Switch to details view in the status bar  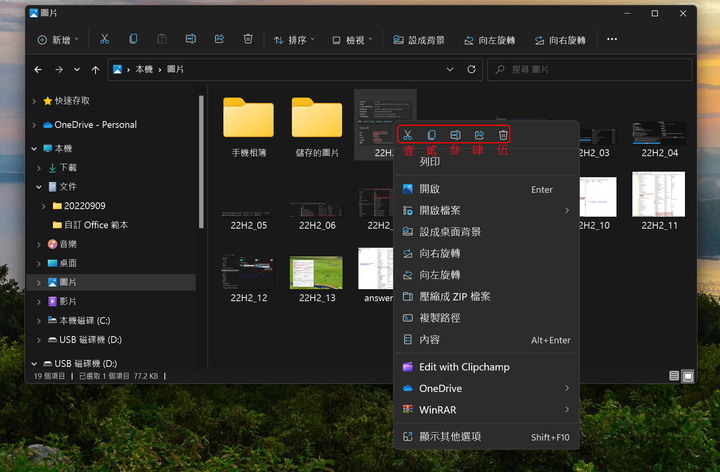[x=674, y=376]
